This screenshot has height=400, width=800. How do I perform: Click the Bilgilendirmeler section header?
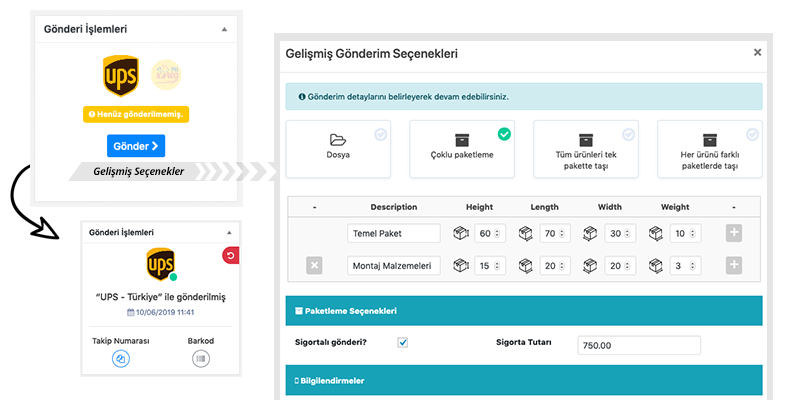(524, 380)
